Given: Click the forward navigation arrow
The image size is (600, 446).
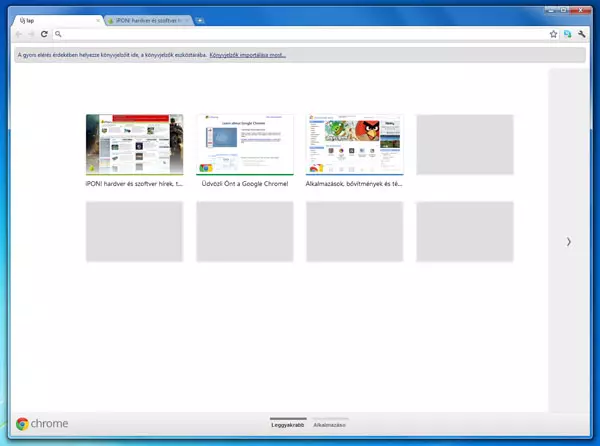Looking at the screenshot, I should point(33,34).
